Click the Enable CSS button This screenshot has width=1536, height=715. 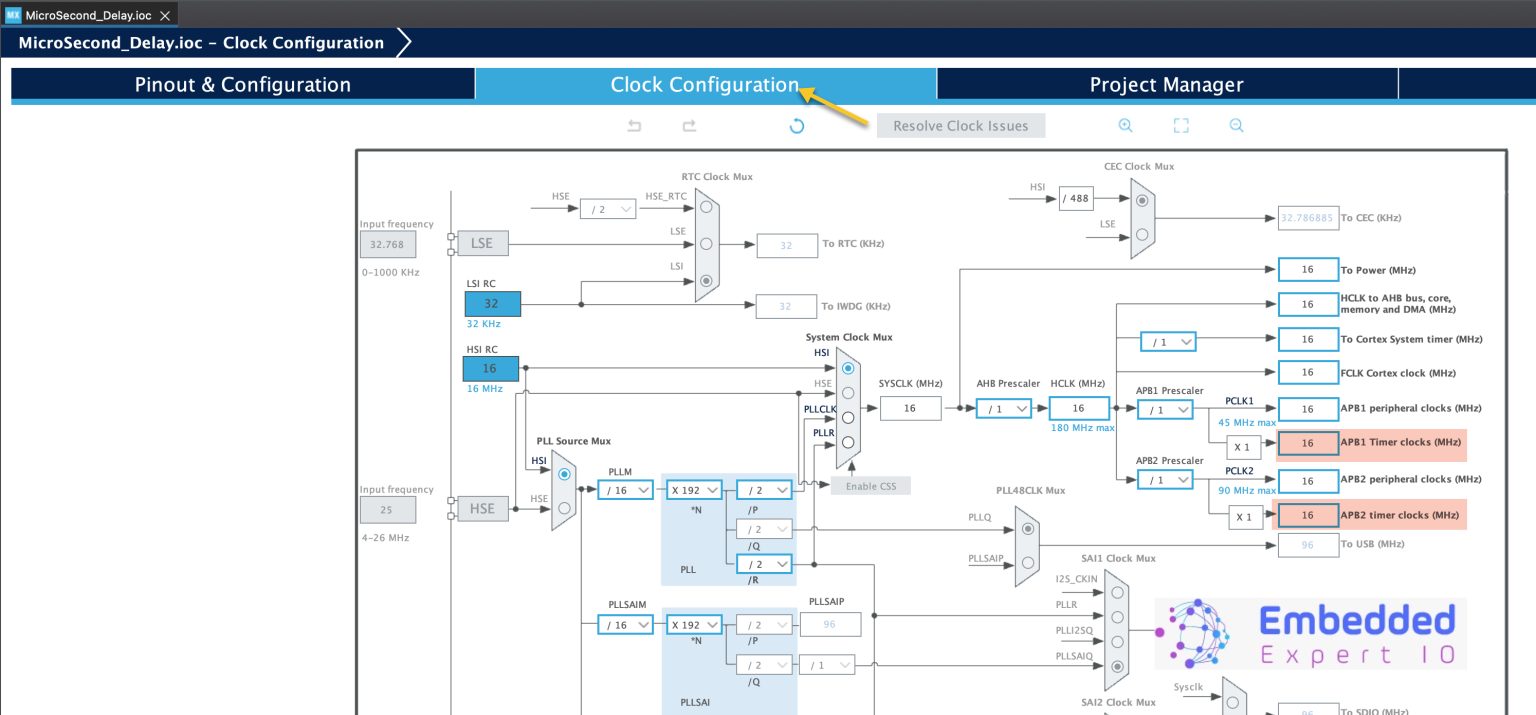click(870, 485)
